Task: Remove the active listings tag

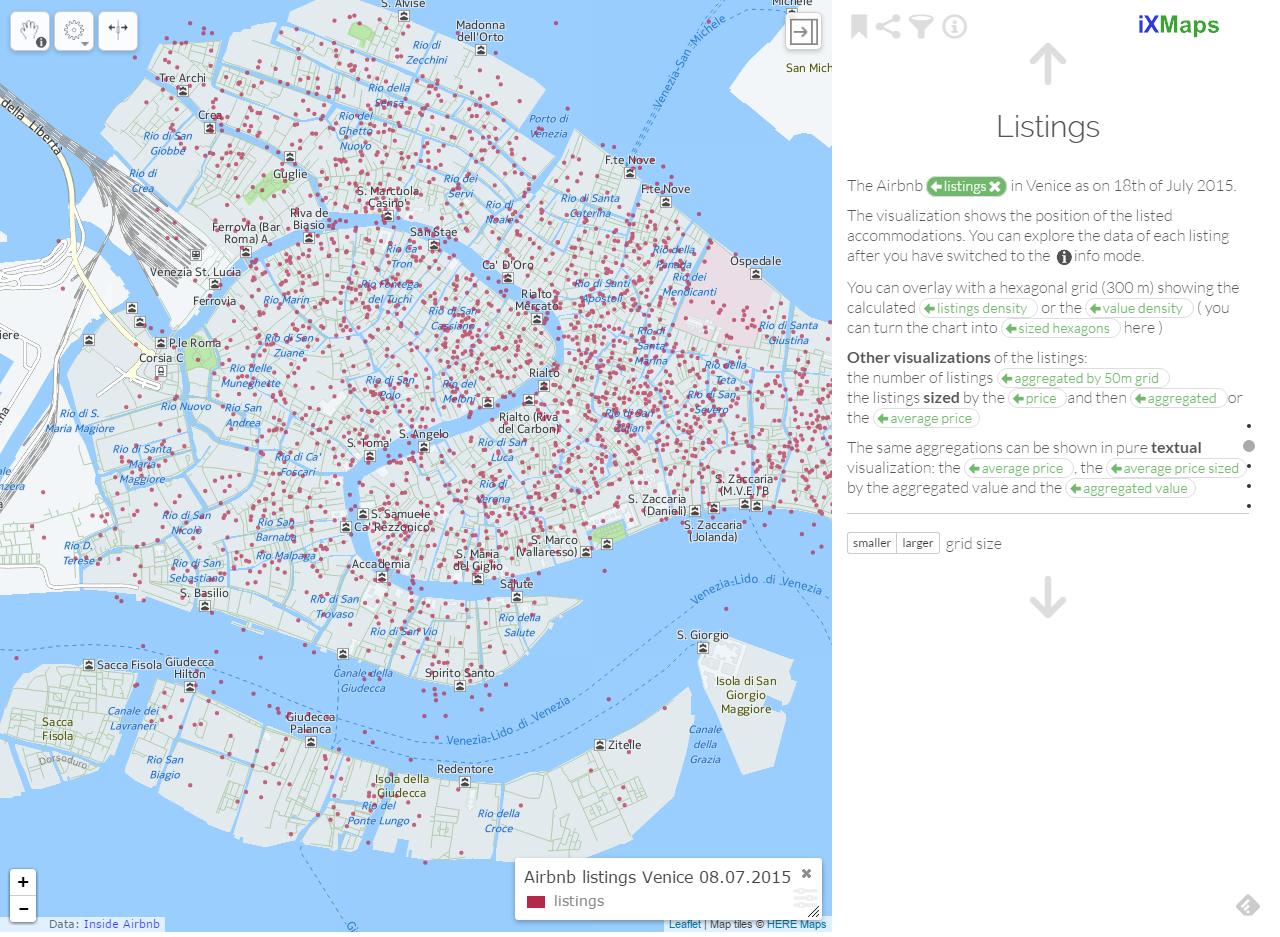Action: (995, 186)
